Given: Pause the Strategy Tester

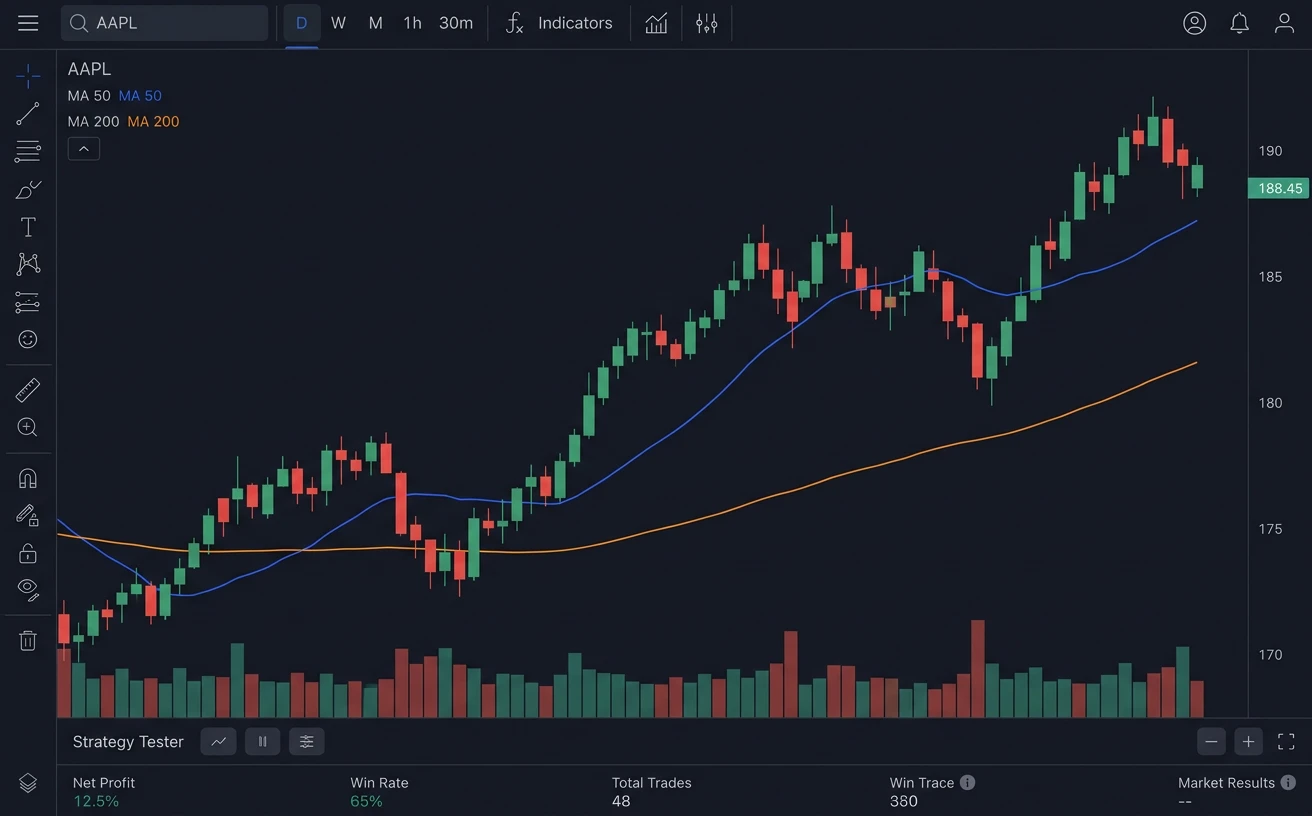Looking at the screenshot, I should [262, 742].
